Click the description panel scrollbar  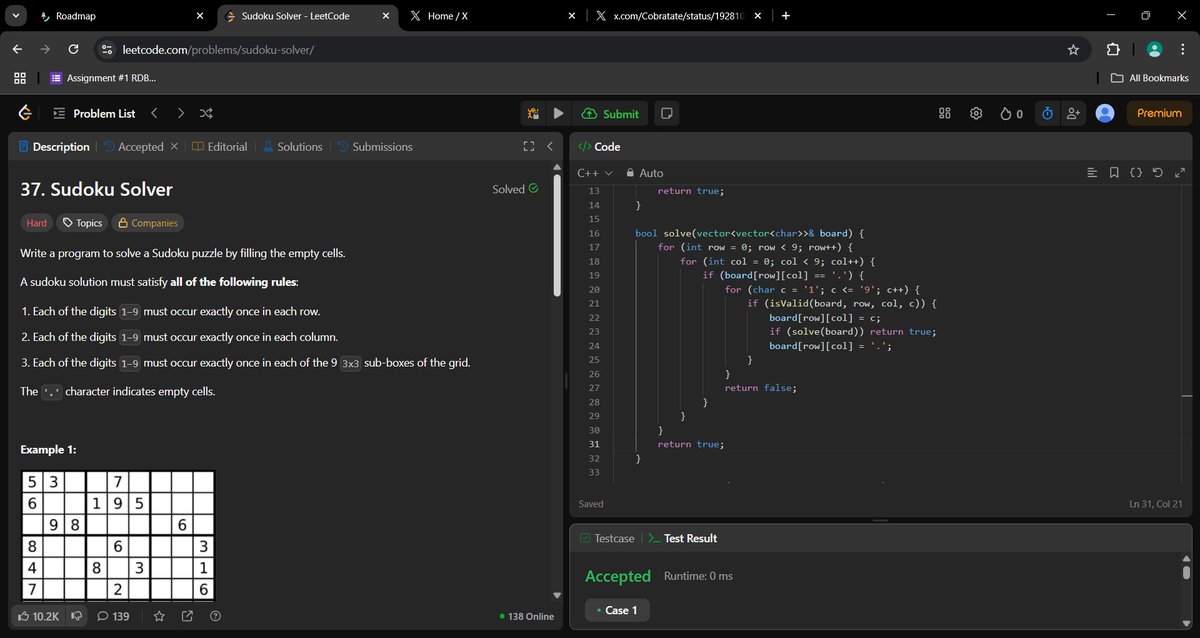556,236
